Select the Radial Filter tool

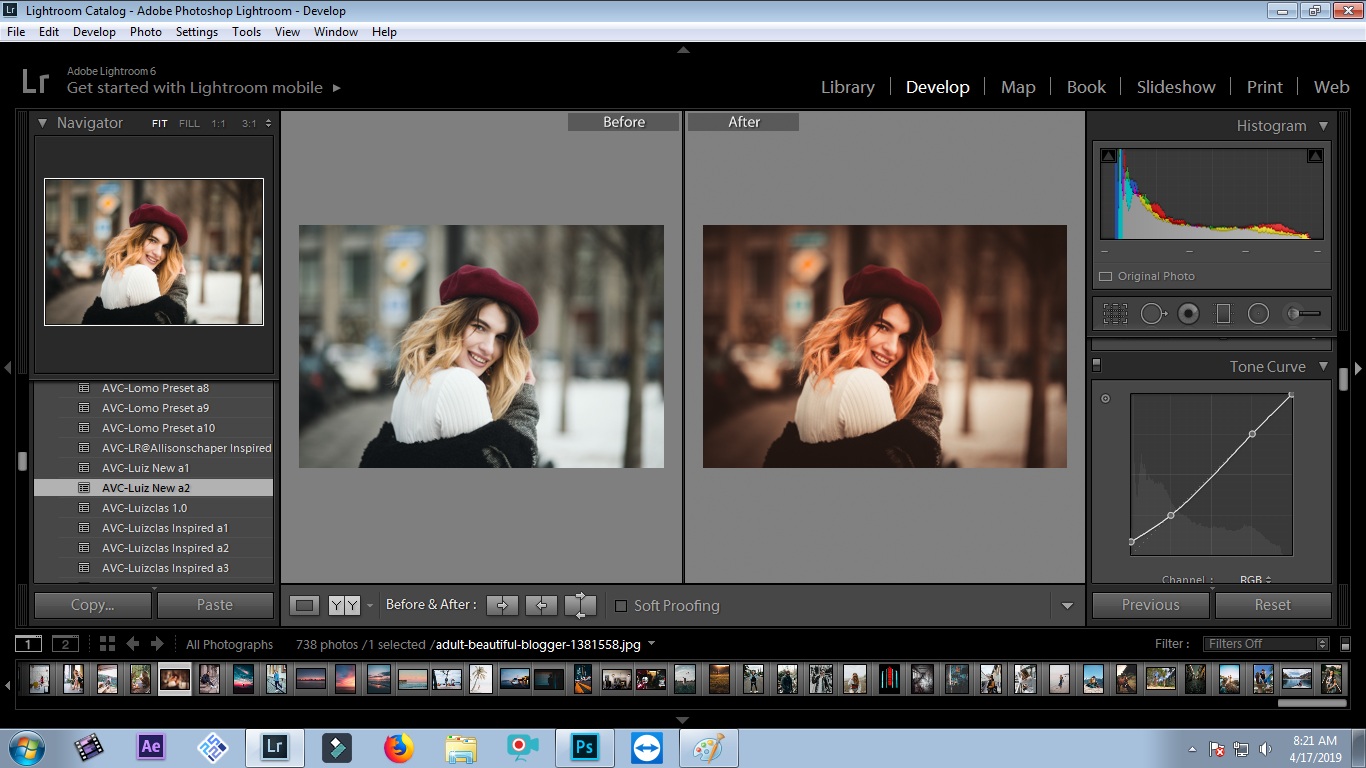[x=1258, y=314]
